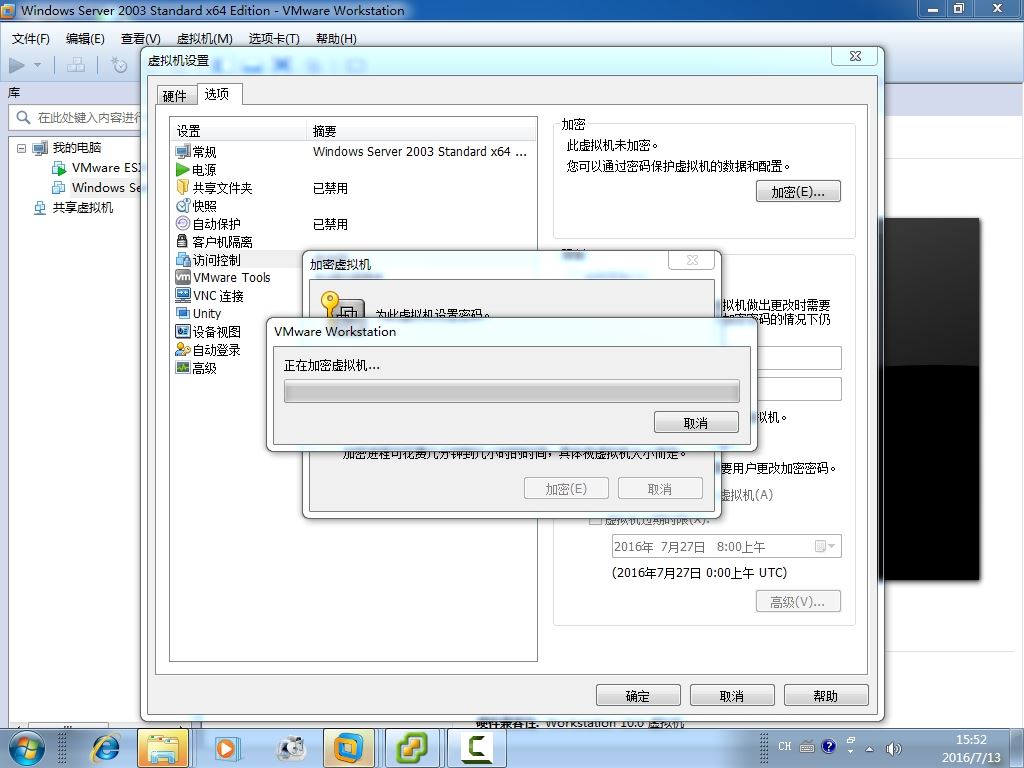Click the 自动保护 icon in settings list
1024x768 pixels.
183,223
